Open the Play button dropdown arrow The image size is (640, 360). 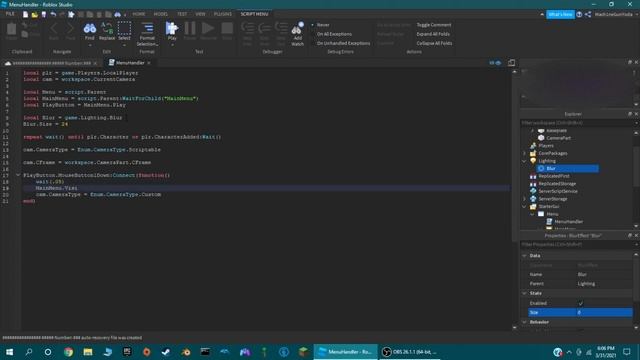tap(172, 45)
